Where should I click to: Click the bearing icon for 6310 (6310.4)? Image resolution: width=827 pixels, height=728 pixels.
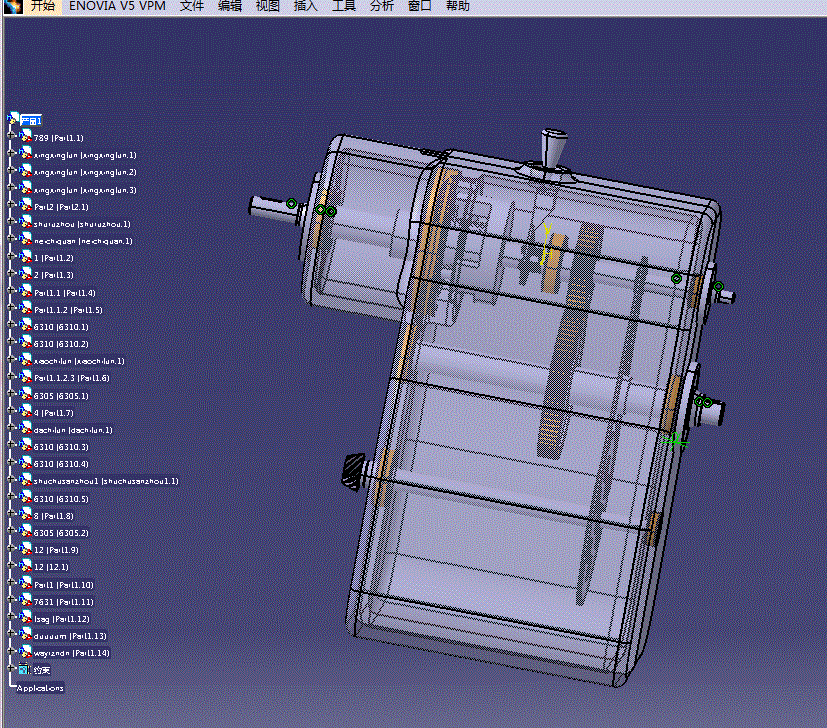point(25,463)
